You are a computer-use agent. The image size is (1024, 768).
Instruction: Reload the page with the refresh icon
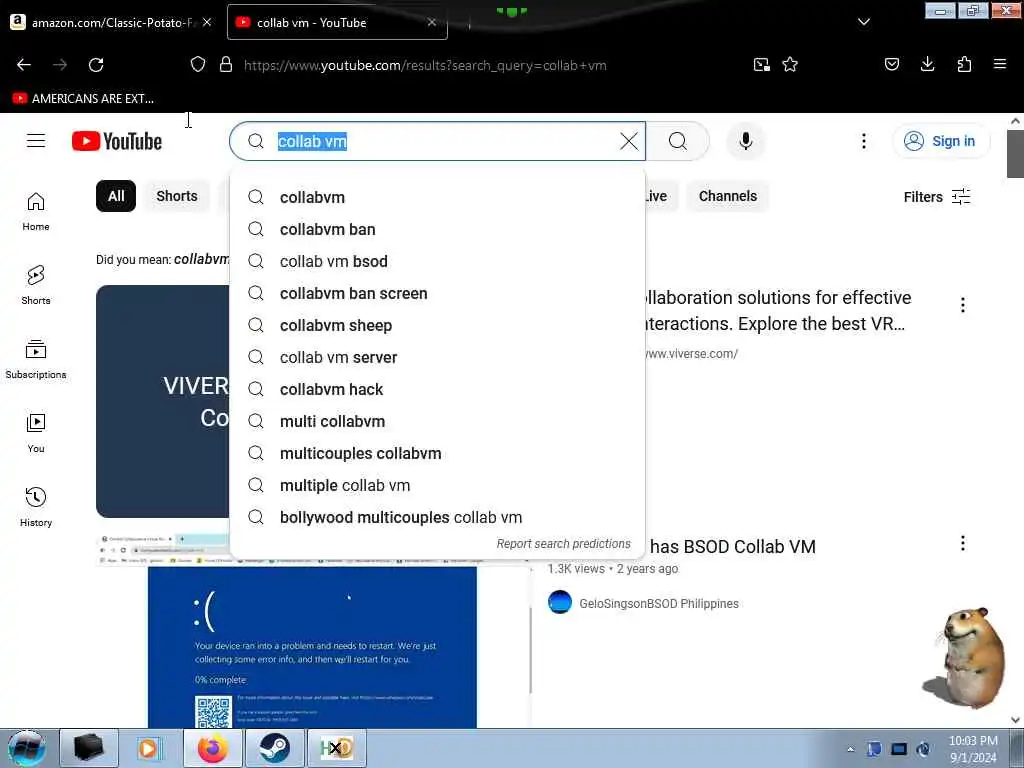(96, 65)
